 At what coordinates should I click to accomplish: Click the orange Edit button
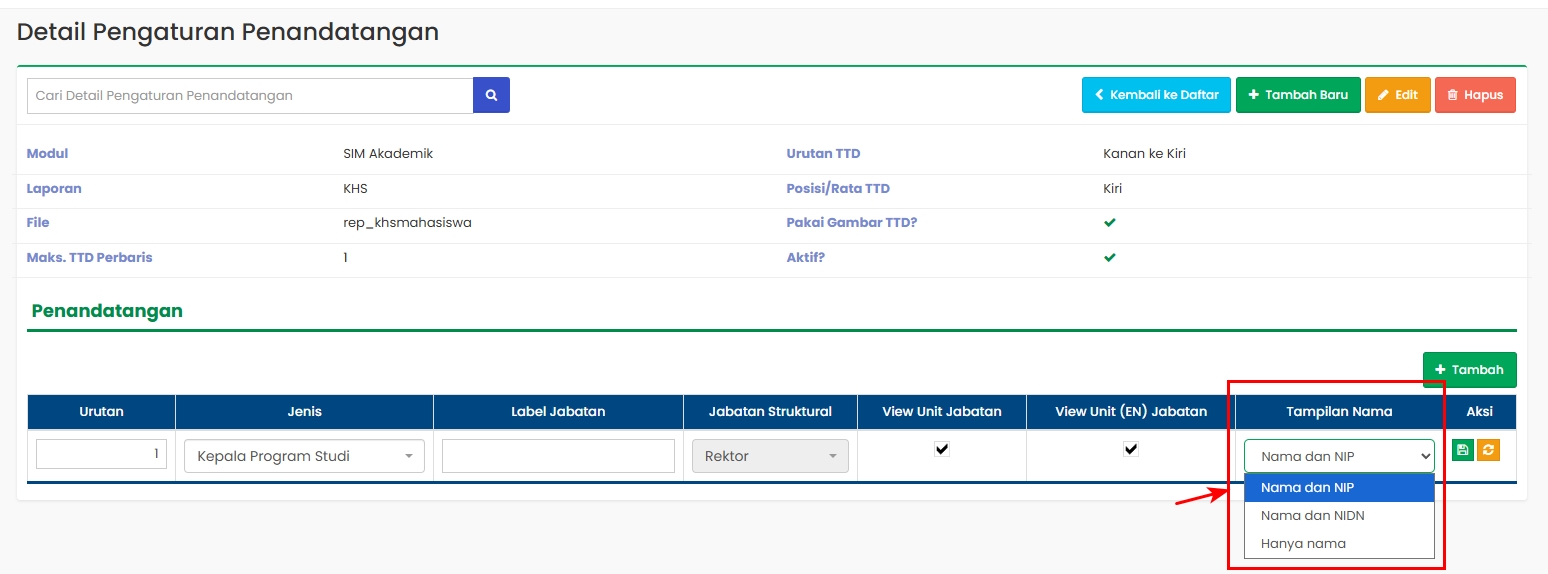[x=1397, y=95]
